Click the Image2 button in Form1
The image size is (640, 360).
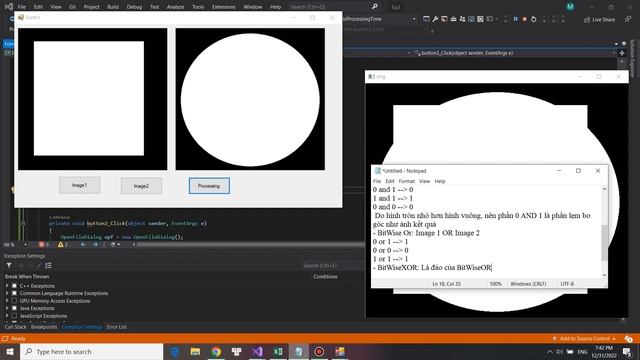tap(141, 186)
